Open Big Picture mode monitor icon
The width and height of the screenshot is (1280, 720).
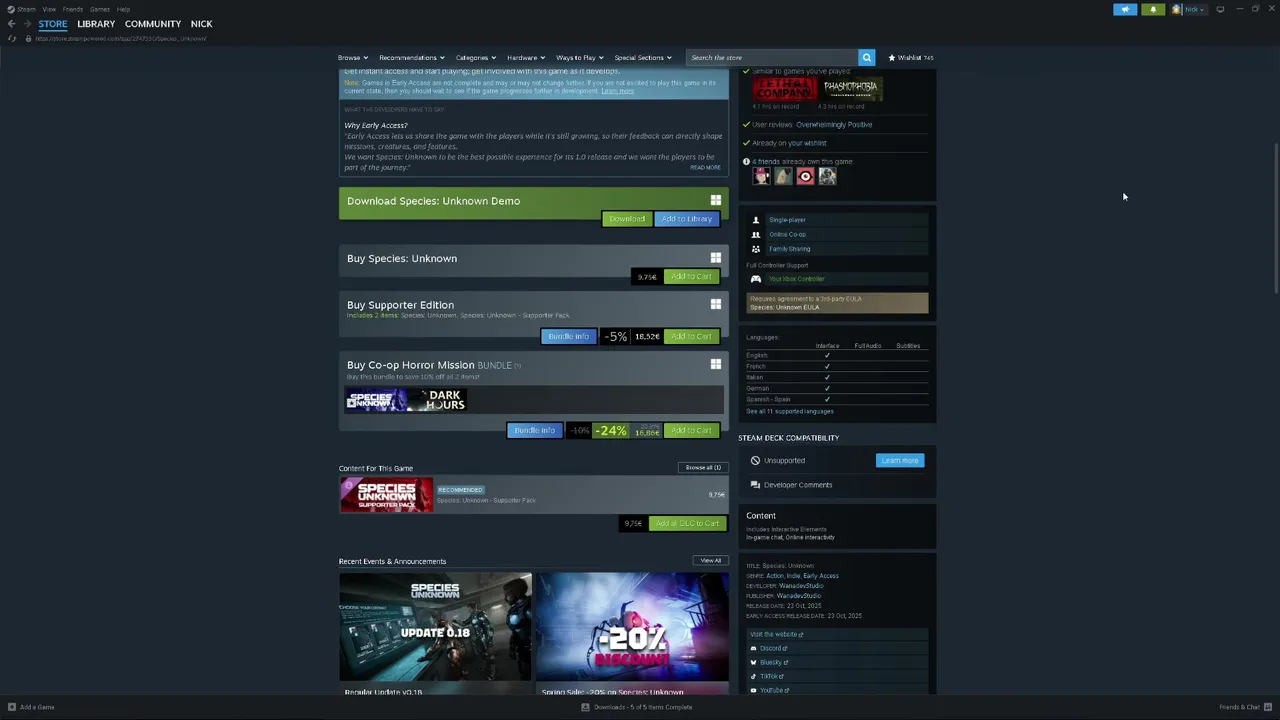[1220, 9]
